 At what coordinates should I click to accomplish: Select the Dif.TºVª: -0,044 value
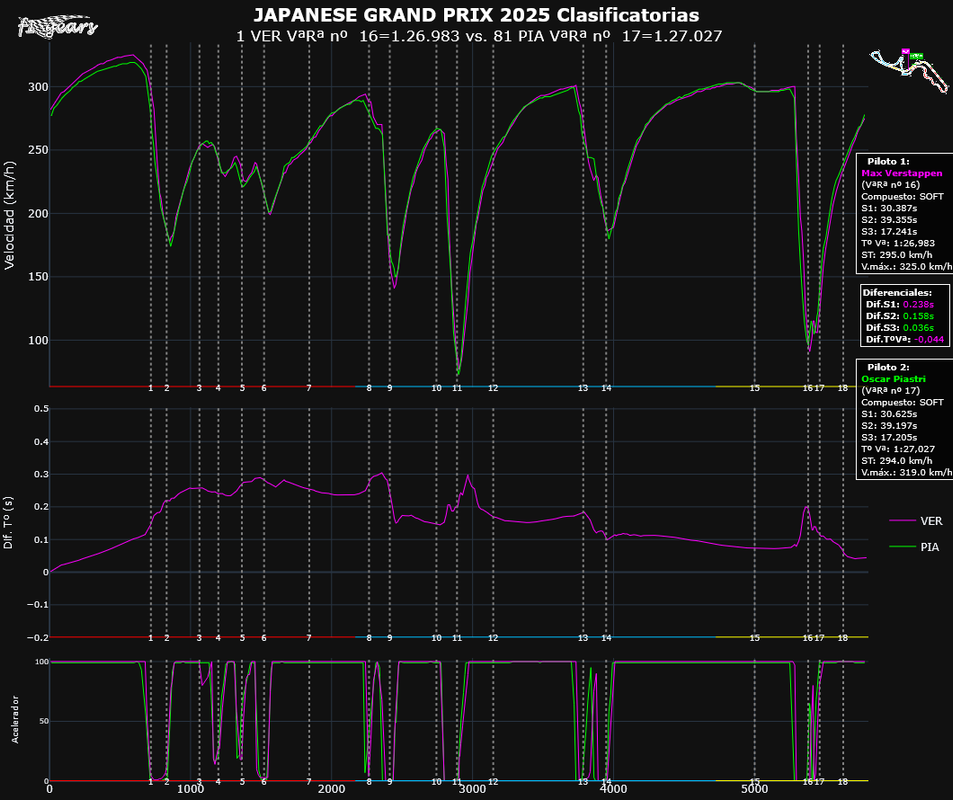[905, 339]
